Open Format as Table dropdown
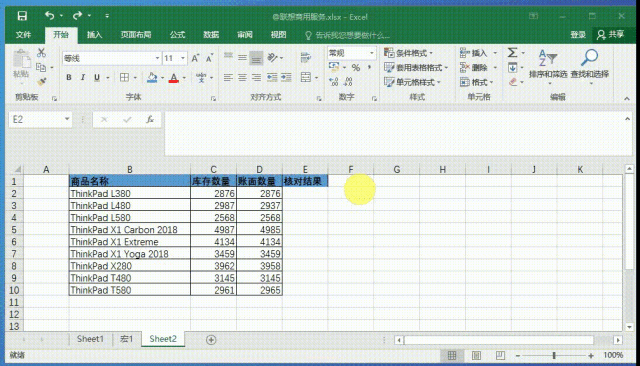The height and width of the screenshot is (366, 640). 416,68
